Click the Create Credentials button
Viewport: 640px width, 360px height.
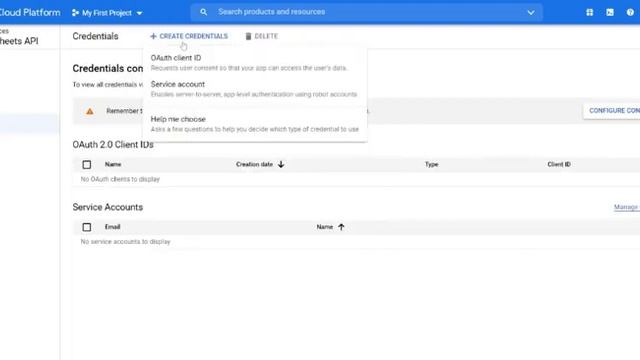[x=189, y=36]
